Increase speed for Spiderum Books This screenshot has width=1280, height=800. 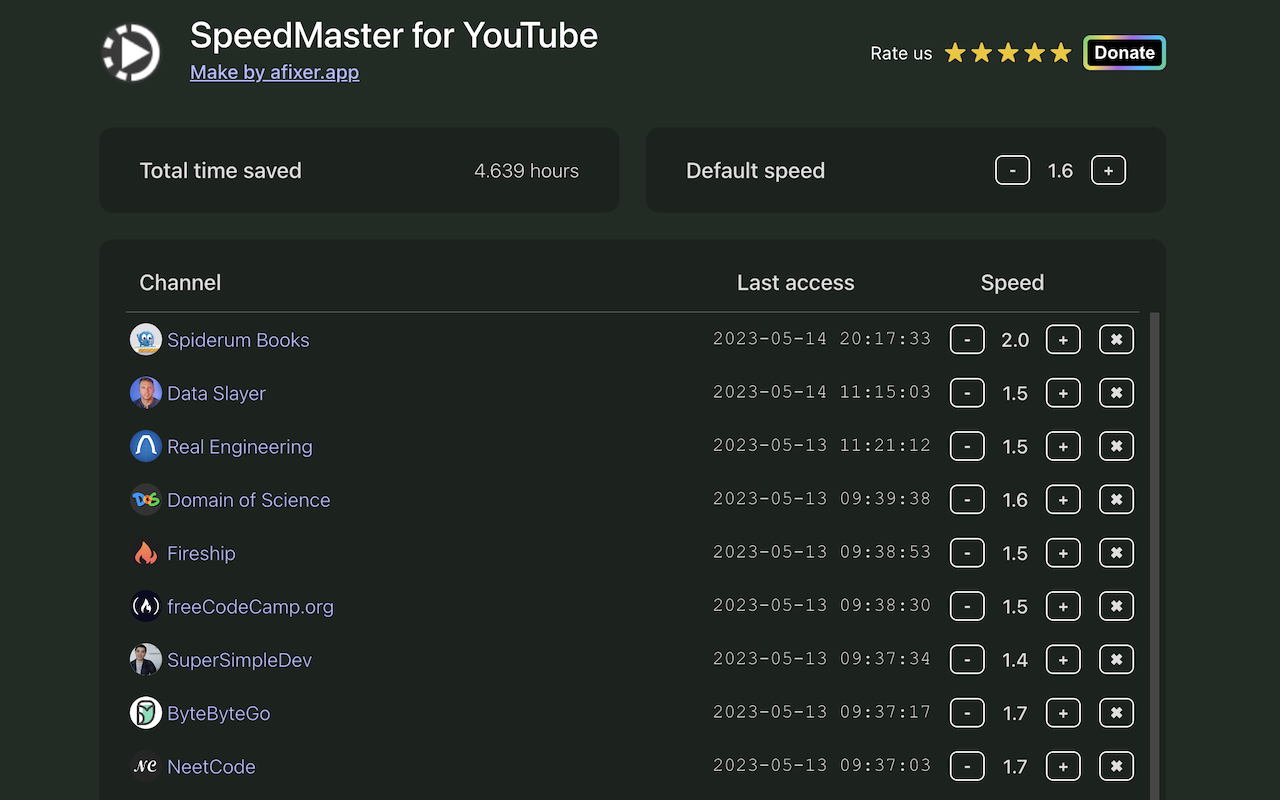pos(1063,340)
